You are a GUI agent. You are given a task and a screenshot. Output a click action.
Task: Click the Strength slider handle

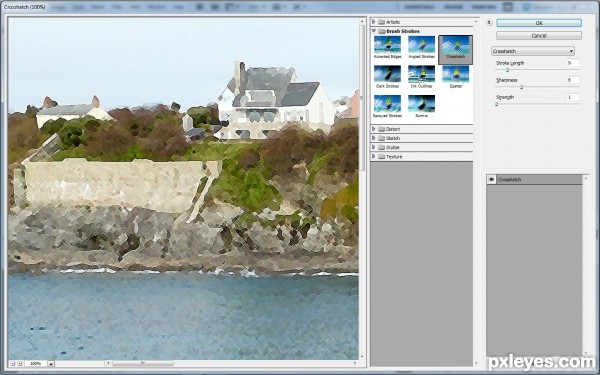click(497, 104)
